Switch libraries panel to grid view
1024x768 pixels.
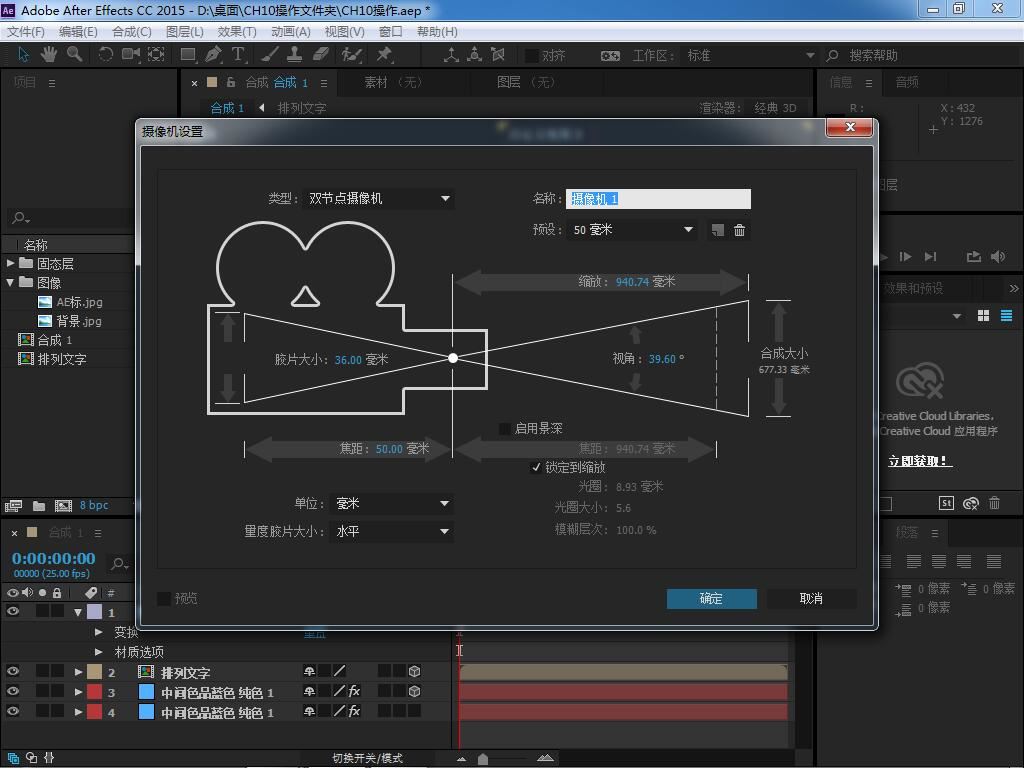[x=984, y=316]
